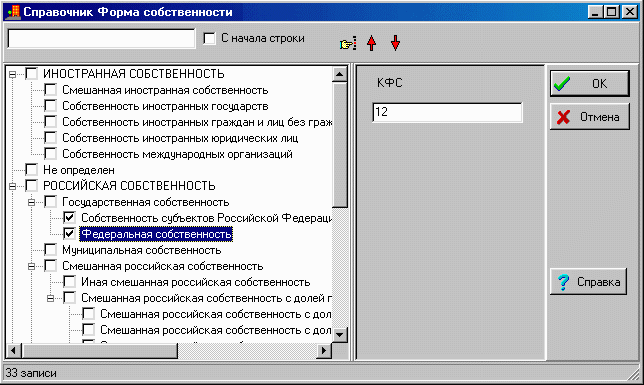Click the OK button

tap(589, 83)
